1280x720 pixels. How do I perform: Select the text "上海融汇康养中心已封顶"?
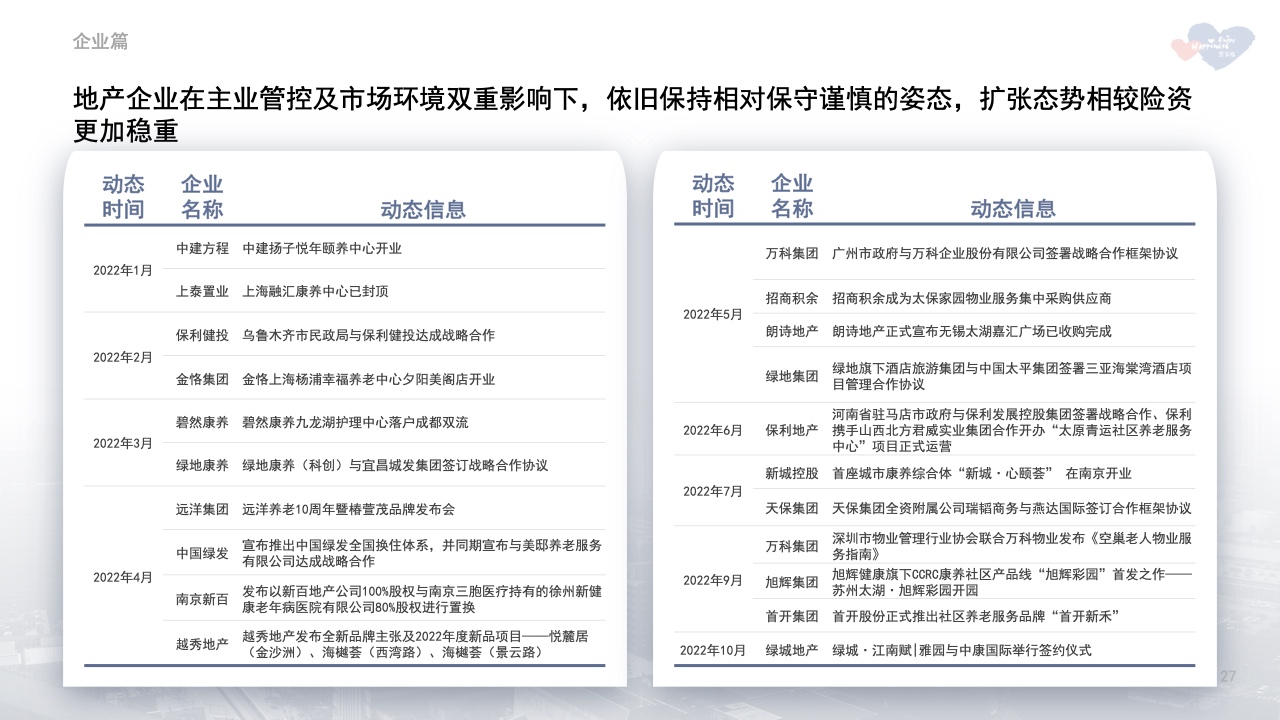pyautogui.click(x=315, y=292)
